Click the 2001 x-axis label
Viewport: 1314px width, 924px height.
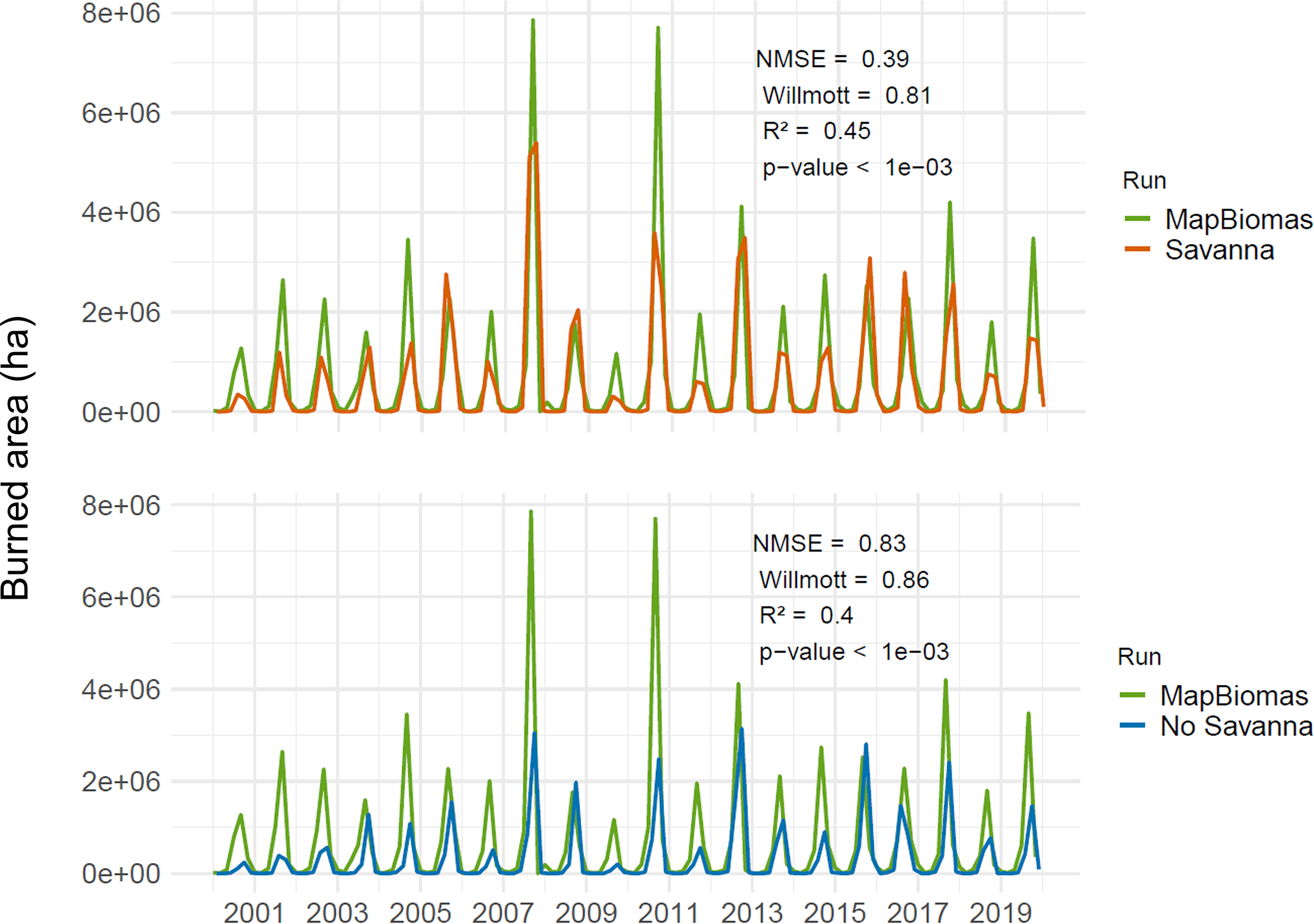click(254, 913)
